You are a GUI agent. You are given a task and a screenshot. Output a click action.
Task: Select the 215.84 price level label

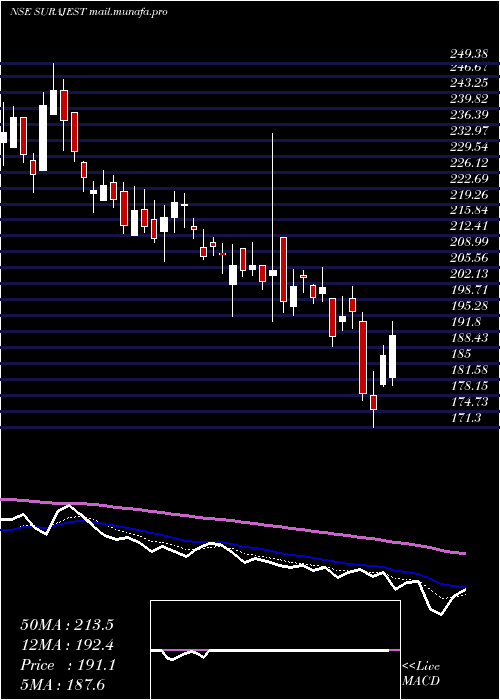[x=469, y=211]
